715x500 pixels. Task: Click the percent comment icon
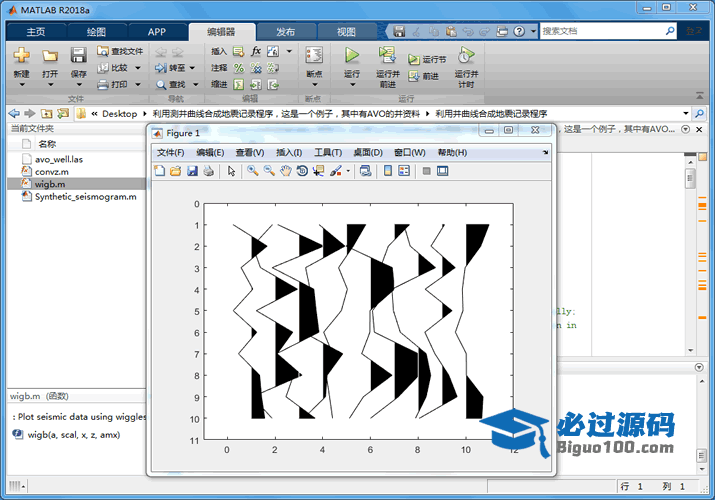pos(238,68)
